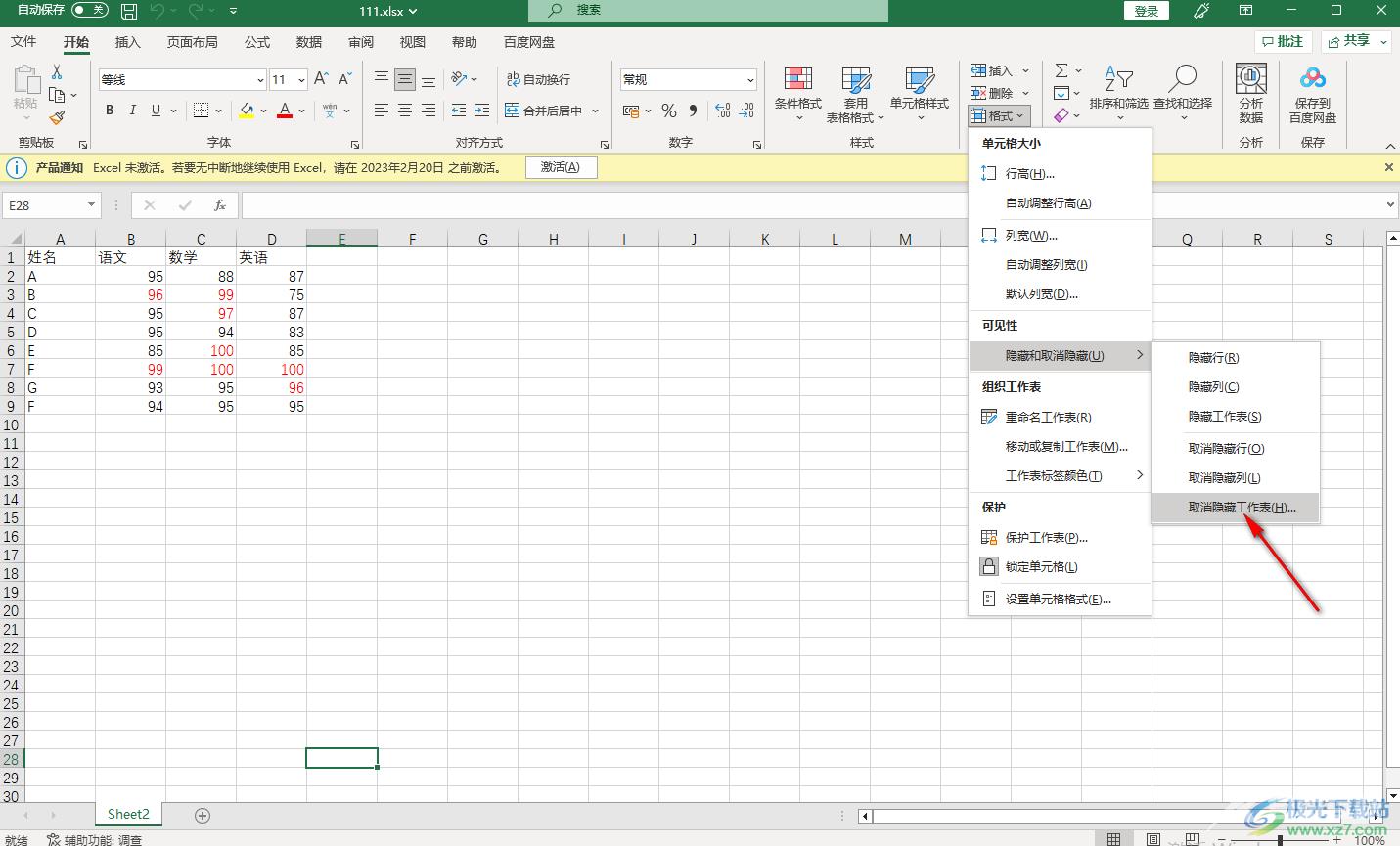Apply Underline formatting
Image resolution: width=1400 pixels, height=846 pixels.
pyautogui.click(x=156, y=111)
